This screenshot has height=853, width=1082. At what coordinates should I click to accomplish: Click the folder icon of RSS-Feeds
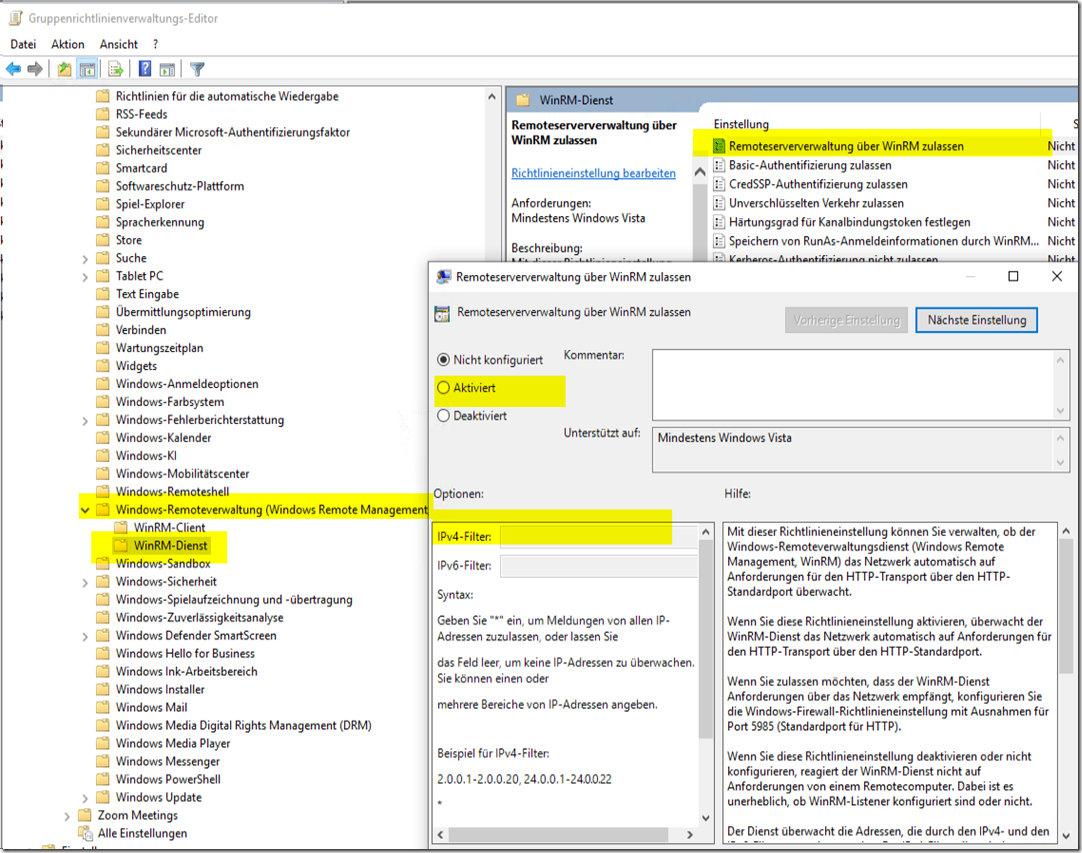point(103,114)
